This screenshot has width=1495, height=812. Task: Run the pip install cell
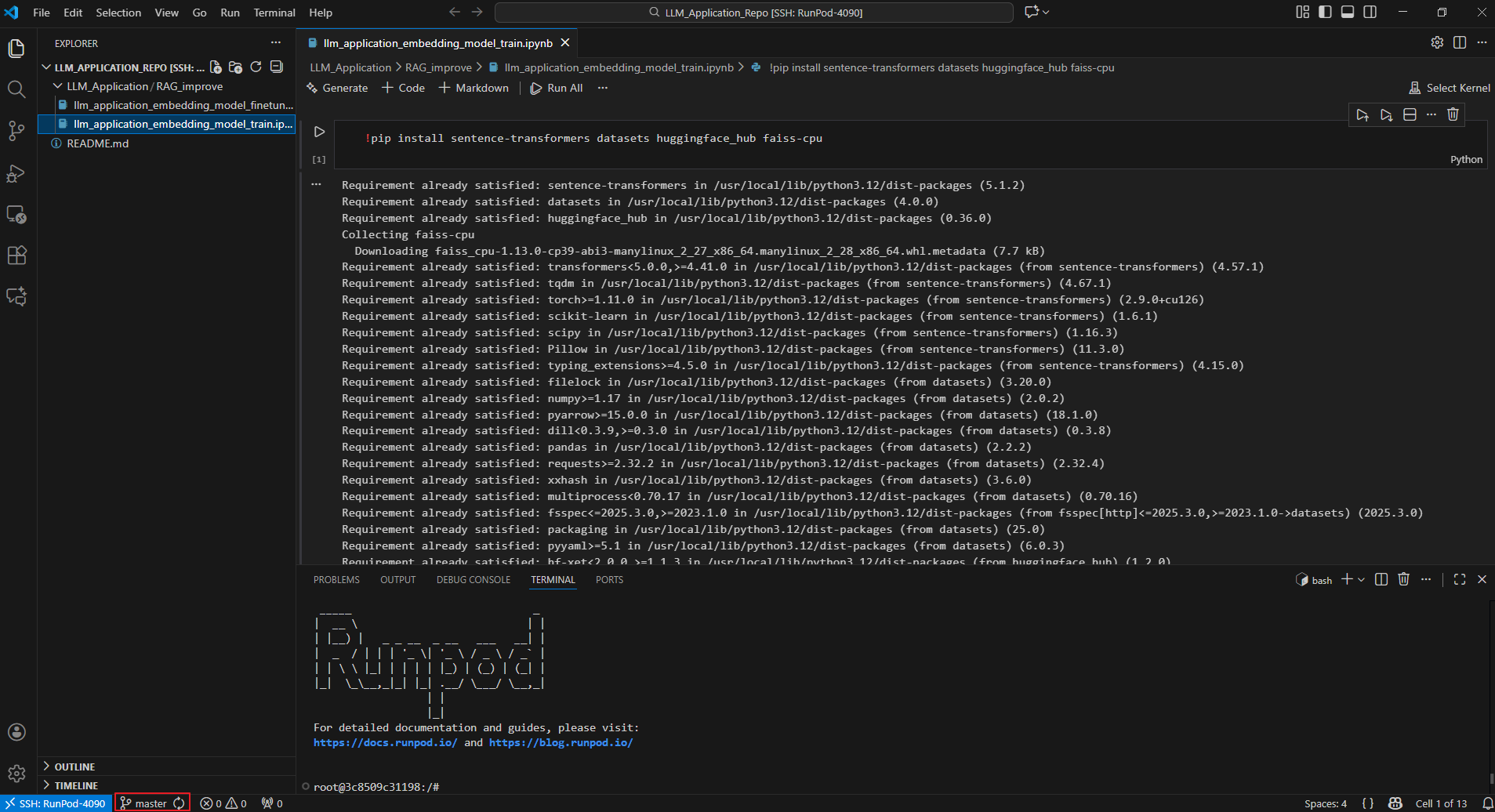pyautogui.click(x=319, y=132)
